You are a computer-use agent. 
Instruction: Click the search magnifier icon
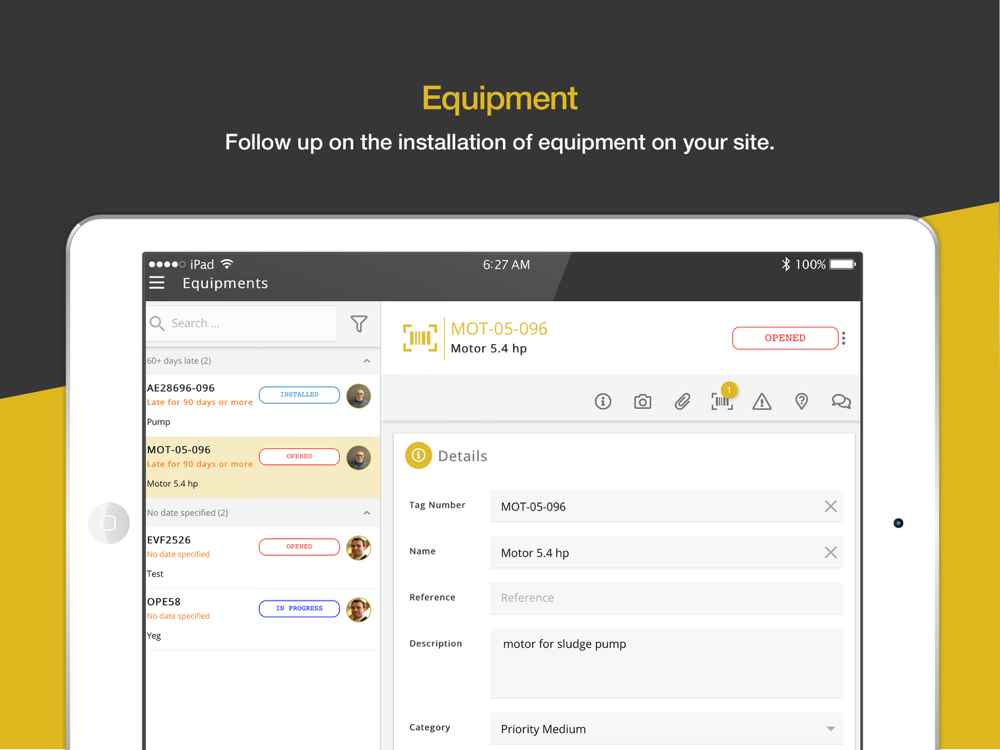pyautogui.click(x=157, y=323)
